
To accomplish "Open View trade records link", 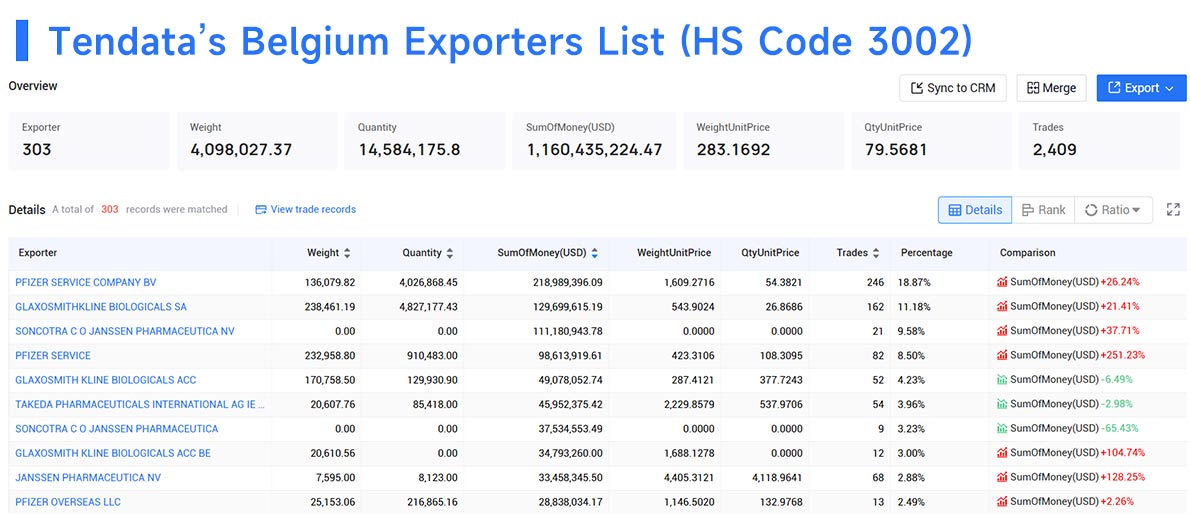I will click(305, 209).
